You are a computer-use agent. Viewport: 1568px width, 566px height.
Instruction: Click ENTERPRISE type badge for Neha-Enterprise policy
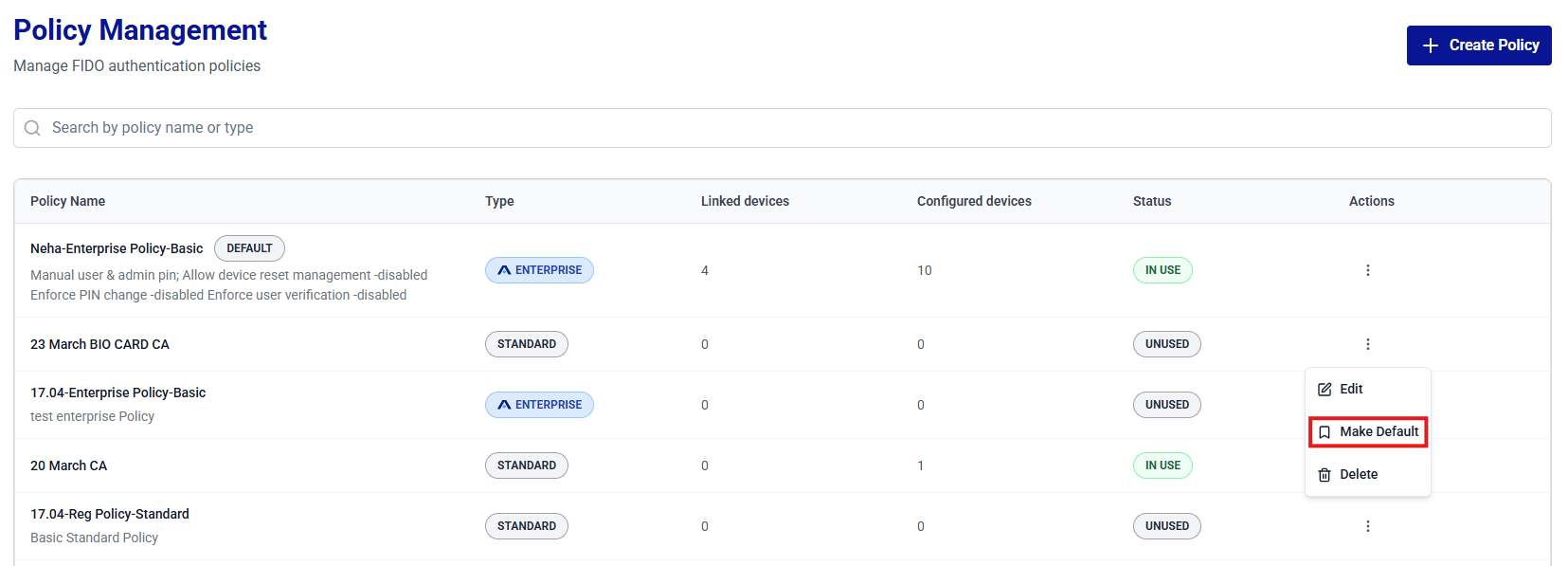(x=539, y=270)
